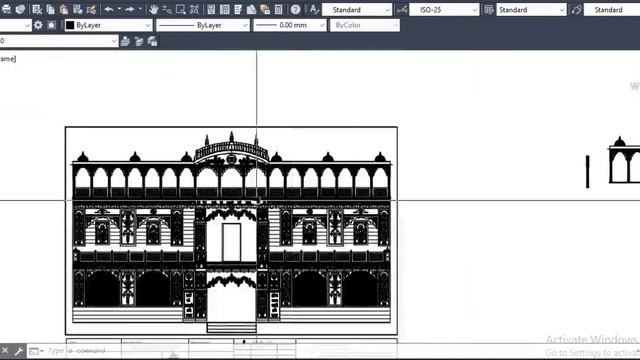Open the Undo history dropdown arrow
Screen dimensions: 640x360
(x=119, y=9)
